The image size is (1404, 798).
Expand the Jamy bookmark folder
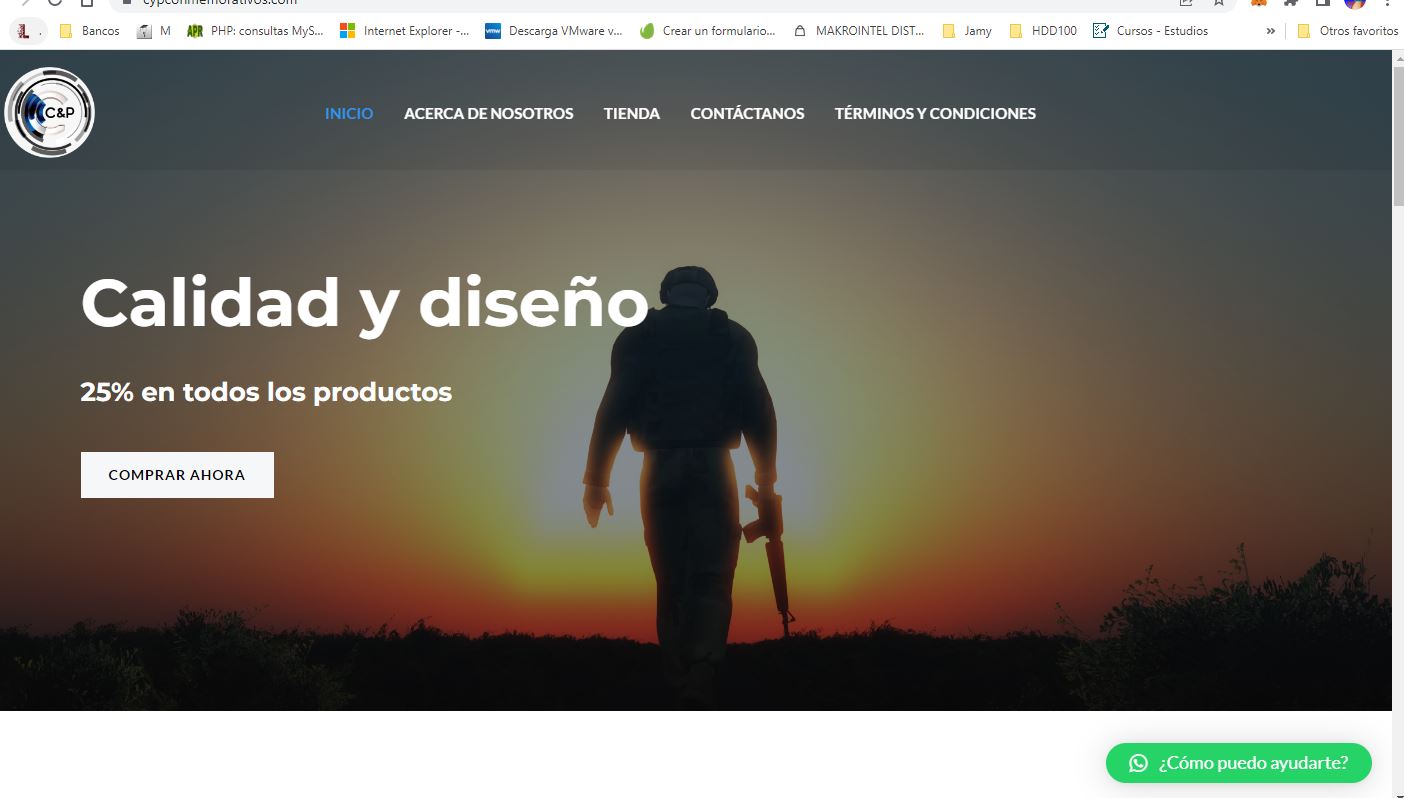(967, 31)
